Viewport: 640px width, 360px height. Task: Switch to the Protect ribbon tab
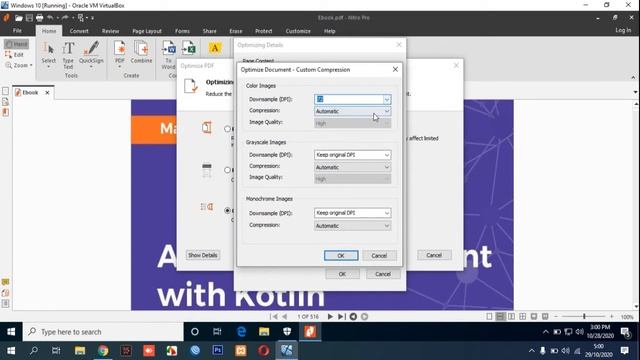(x=264, y=31)
